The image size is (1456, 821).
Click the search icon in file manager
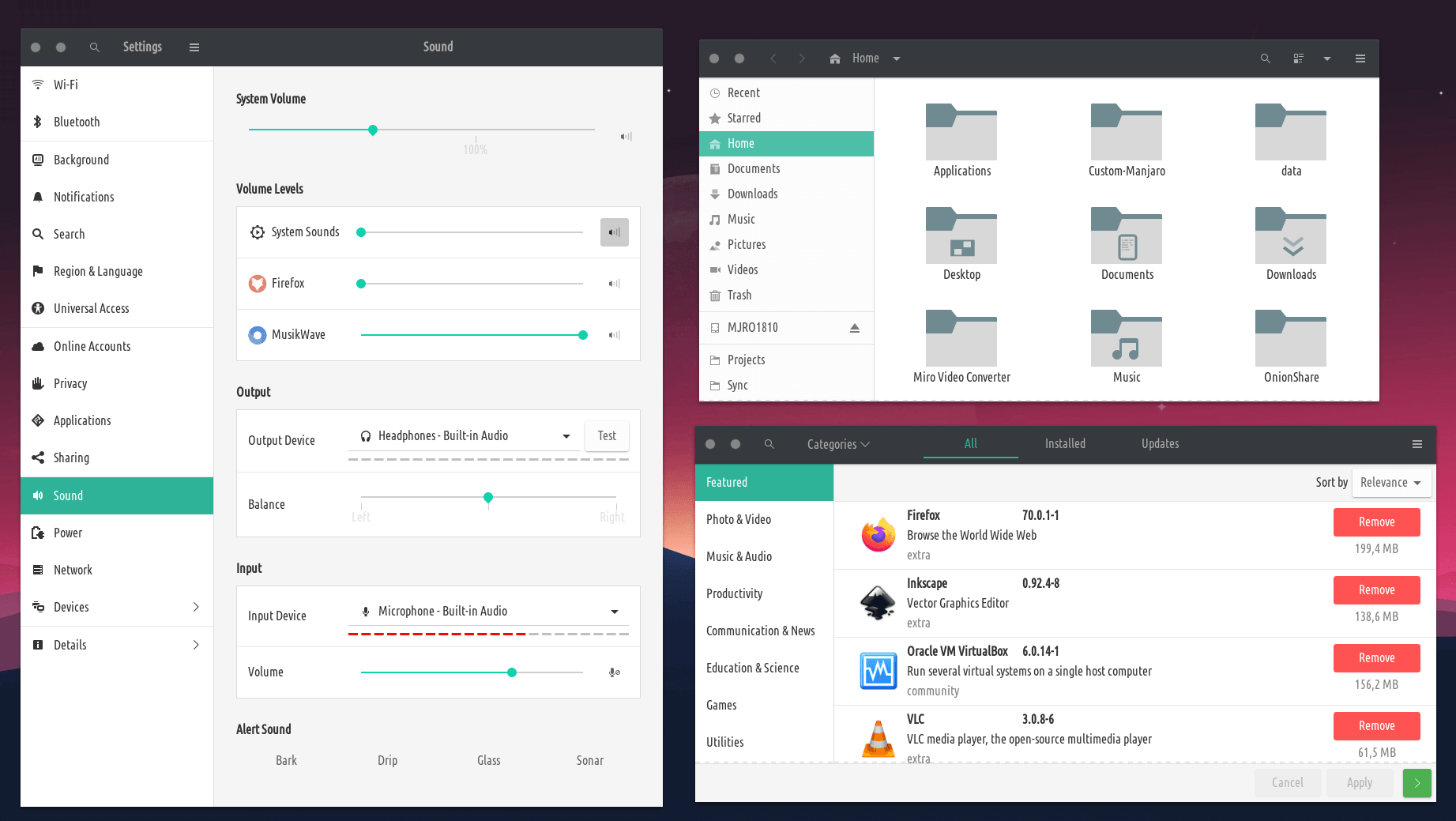click(1265, 58)
